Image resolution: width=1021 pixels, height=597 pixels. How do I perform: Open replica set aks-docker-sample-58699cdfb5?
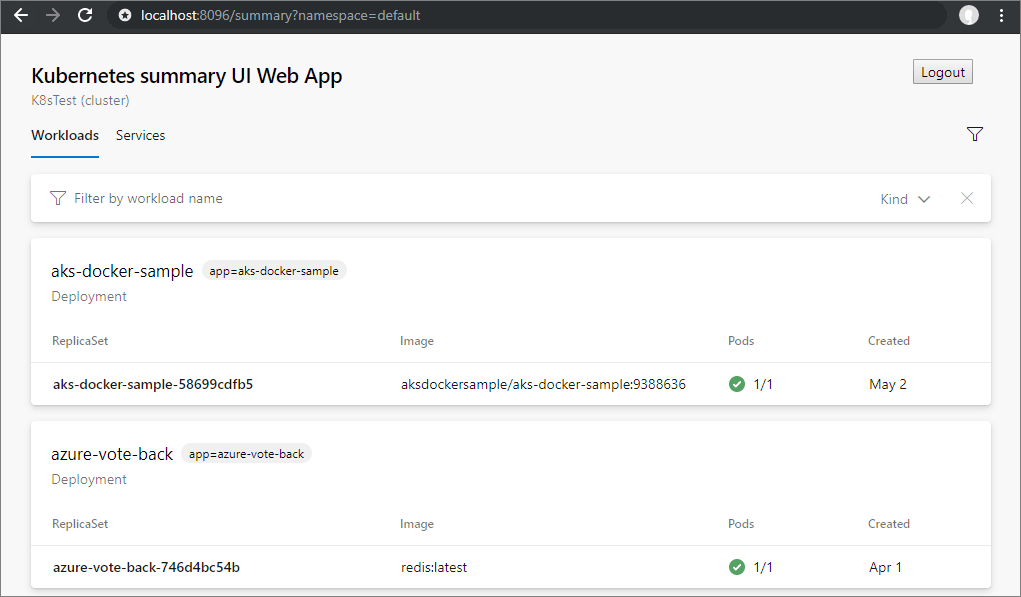coord(153,384)
